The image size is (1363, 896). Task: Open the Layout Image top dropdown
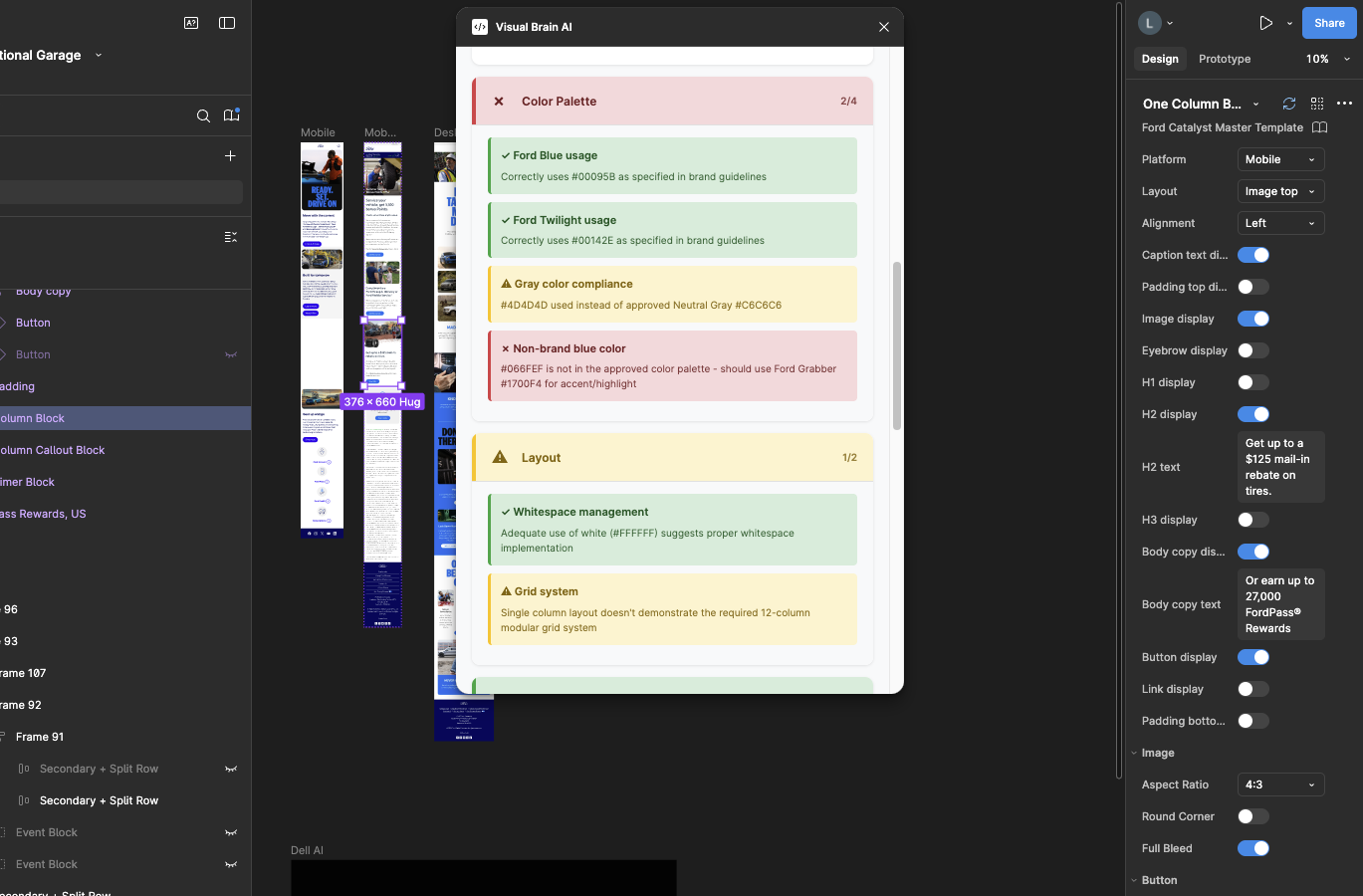coord(1280,191)
